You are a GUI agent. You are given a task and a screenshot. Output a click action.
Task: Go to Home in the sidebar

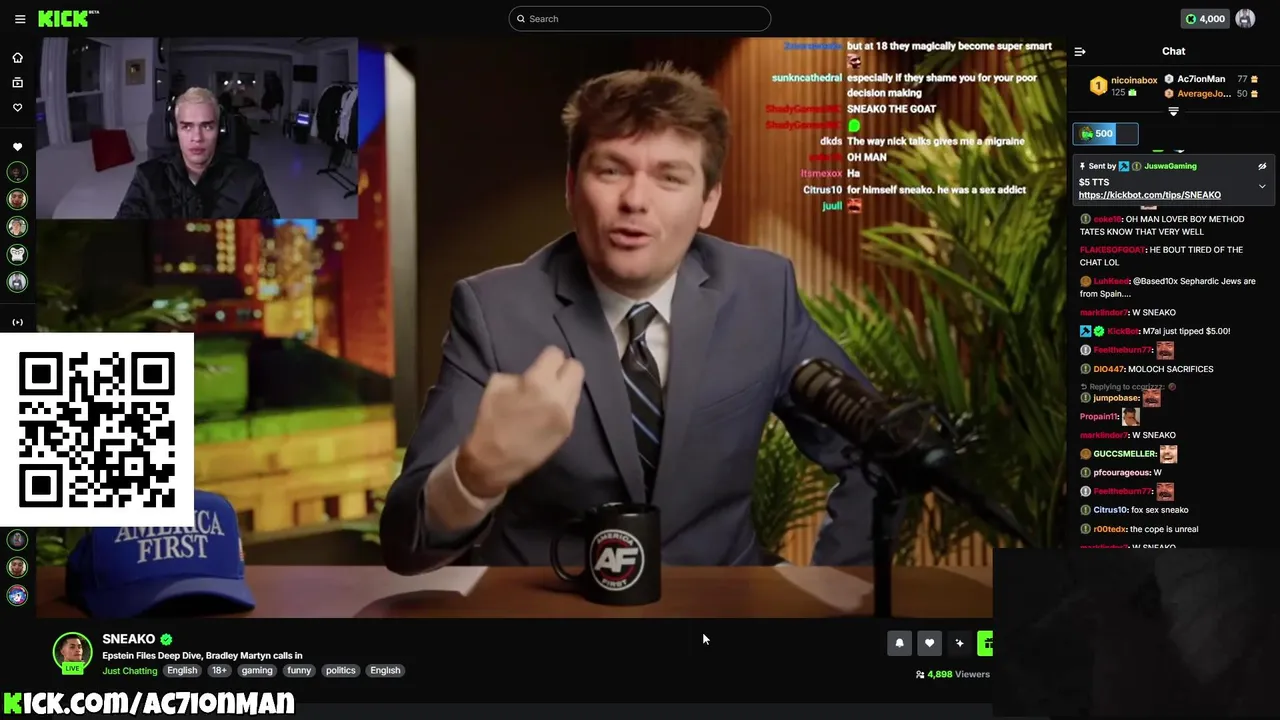[x=17, y=58]
